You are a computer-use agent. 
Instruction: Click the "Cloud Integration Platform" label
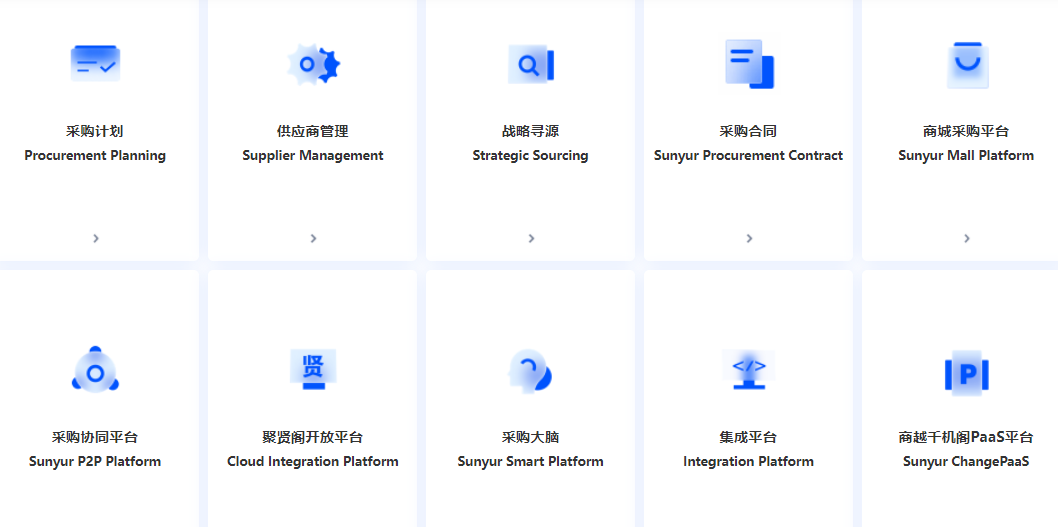tap(313, 462)
